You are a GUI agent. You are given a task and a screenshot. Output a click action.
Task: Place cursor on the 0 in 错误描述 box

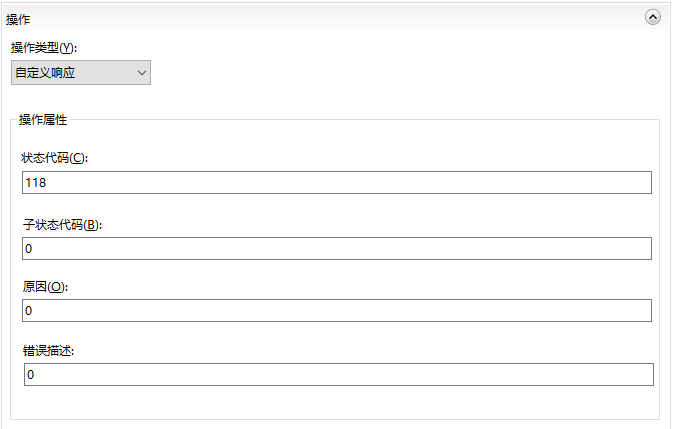(x=30, y=375)
